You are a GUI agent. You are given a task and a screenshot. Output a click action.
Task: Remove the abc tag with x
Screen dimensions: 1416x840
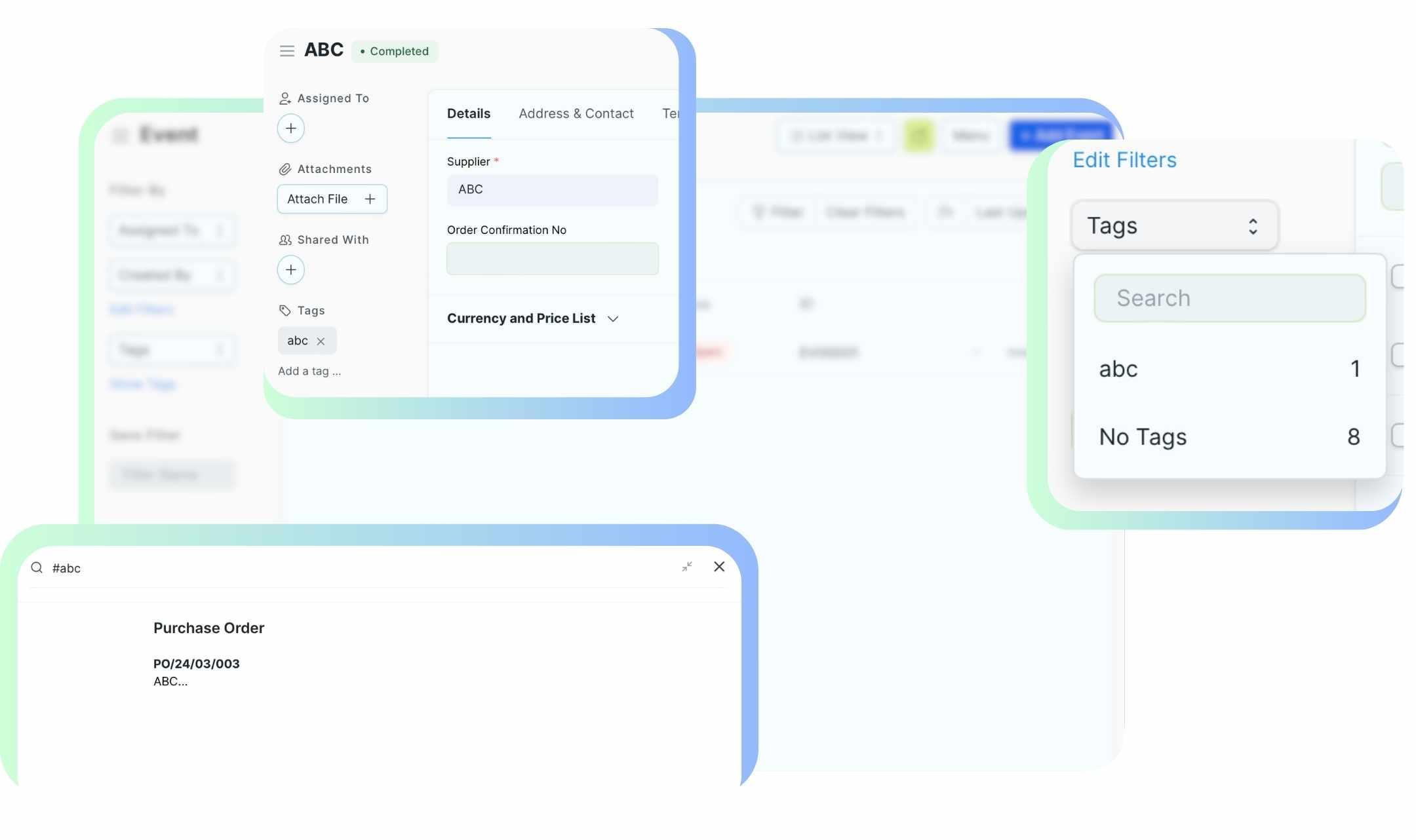click(321, 341)
